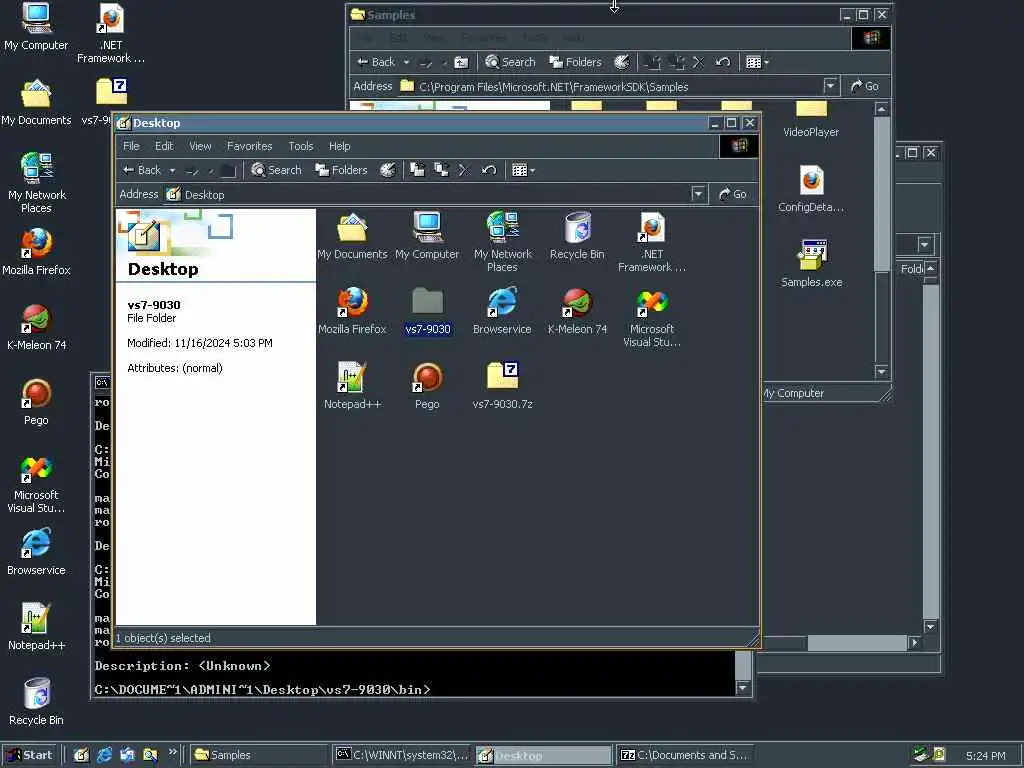
Task: Click Search in the Desktop window toolbar
Action: pos(277,170)
